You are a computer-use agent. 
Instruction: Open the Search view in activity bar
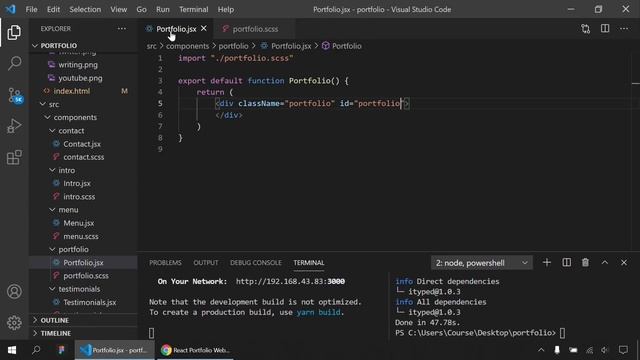pyautogui.click(x=14, y=63)
